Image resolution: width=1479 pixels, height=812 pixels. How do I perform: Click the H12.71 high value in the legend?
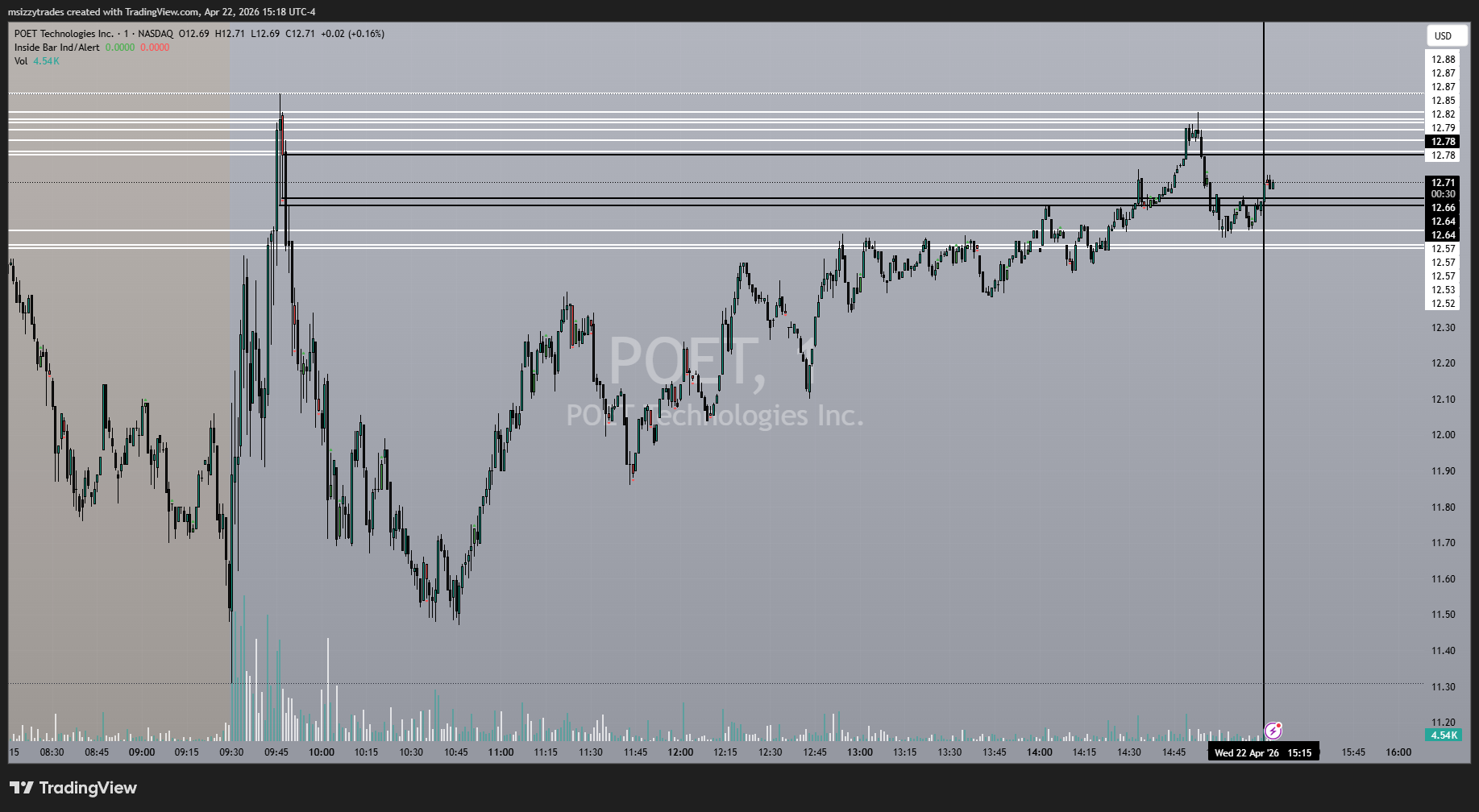click(230, 34)
